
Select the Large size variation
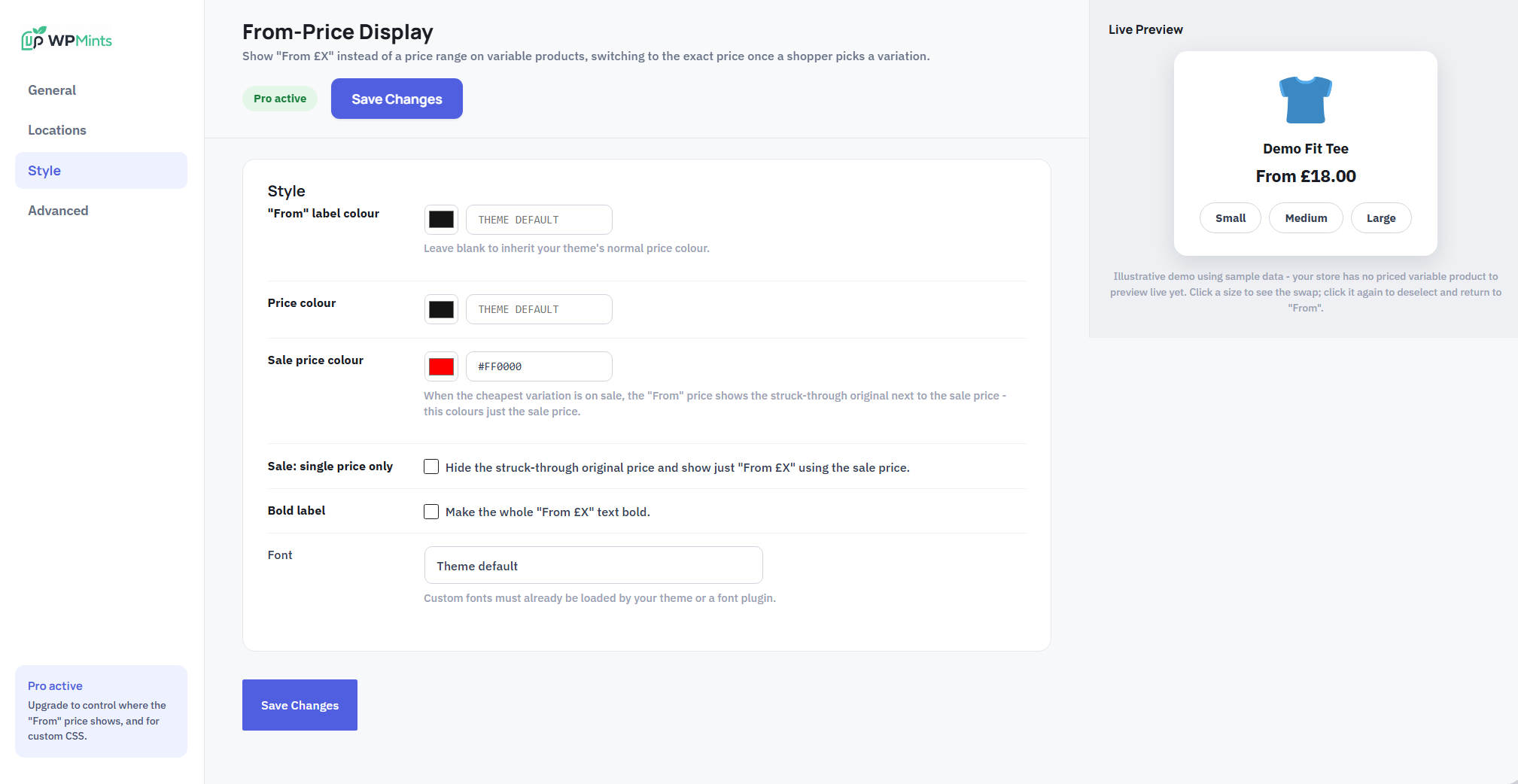[x=1381, y=218]
